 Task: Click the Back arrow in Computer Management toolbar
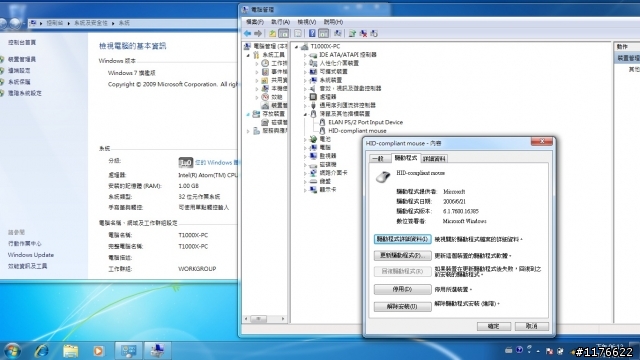coord(247,33)
